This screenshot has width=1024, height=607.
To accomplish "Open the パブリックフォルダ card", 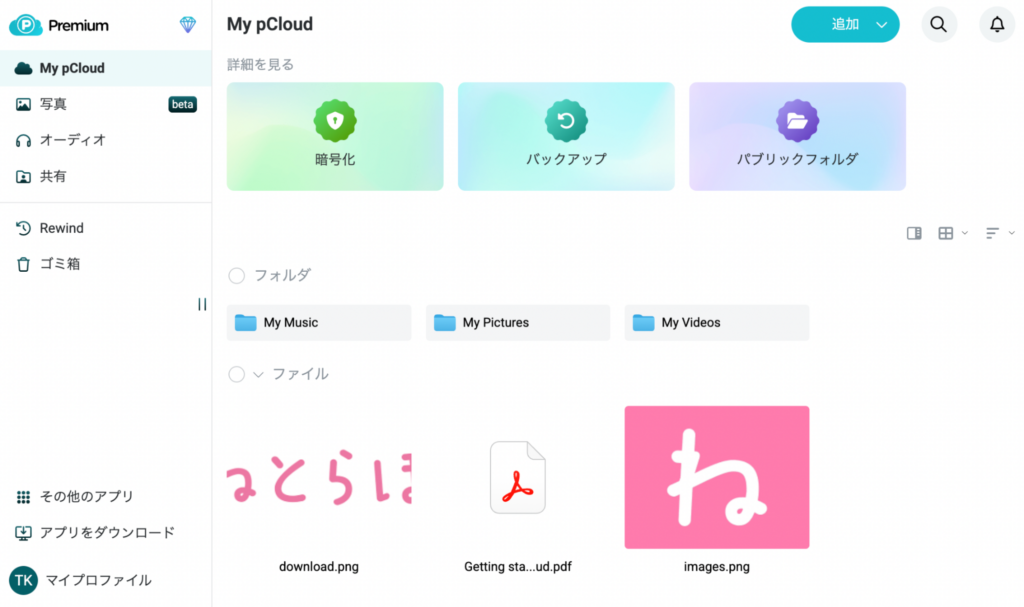I will 797,136.
